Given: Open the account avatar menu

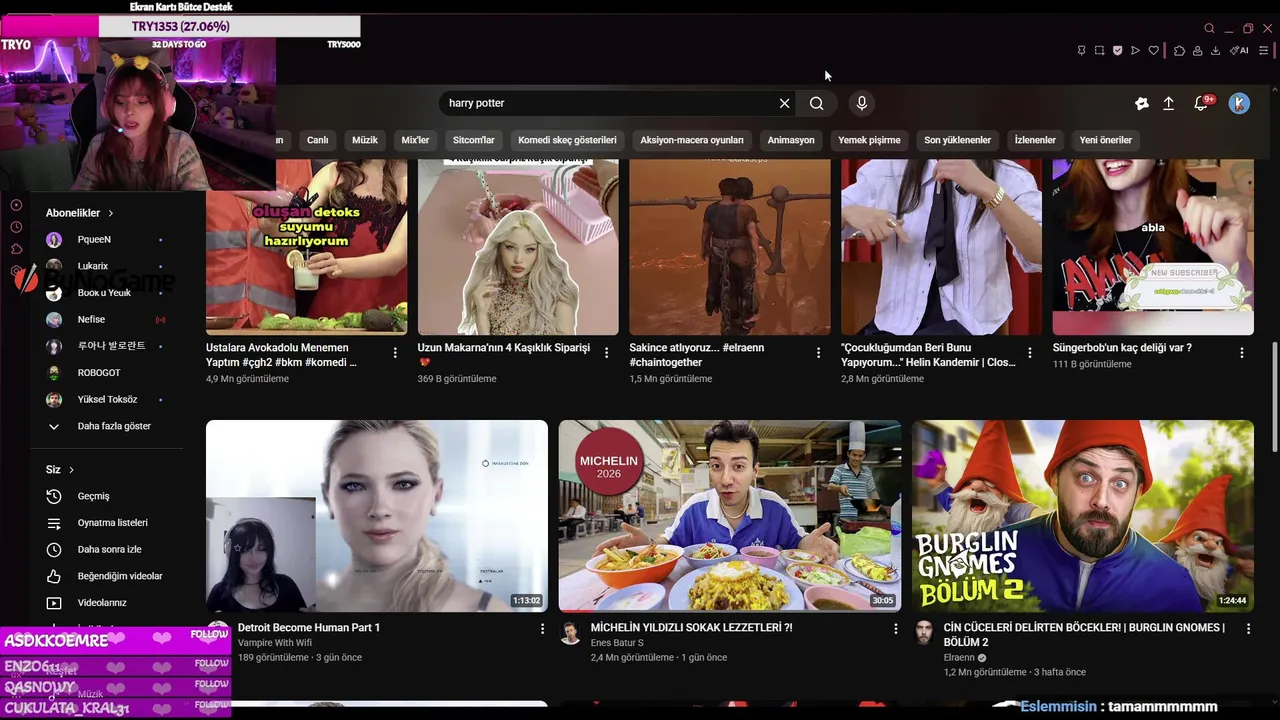Looking at the screenshot, I should (1239, 103).
